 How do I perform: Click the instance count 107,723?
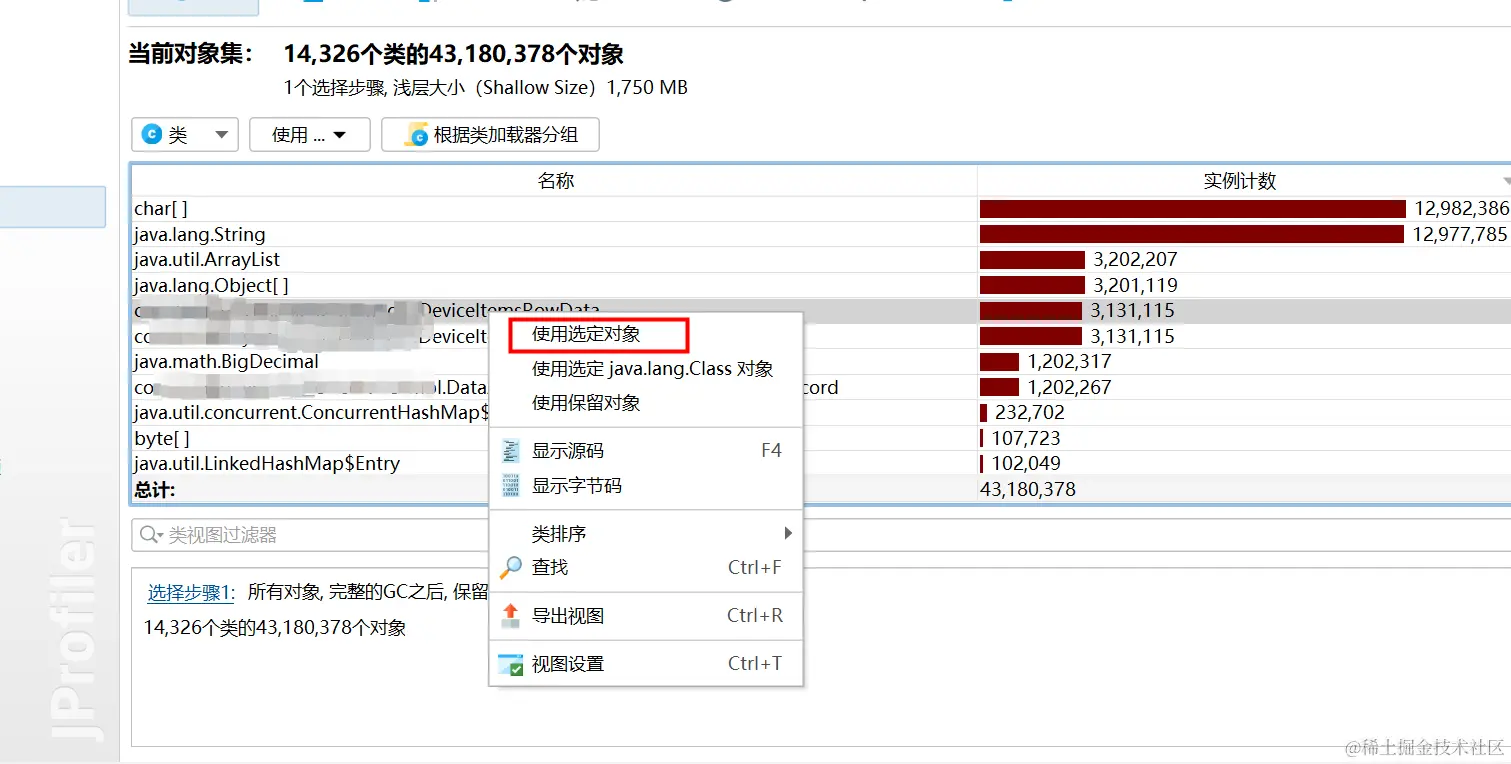click(x=1026, y=438)
